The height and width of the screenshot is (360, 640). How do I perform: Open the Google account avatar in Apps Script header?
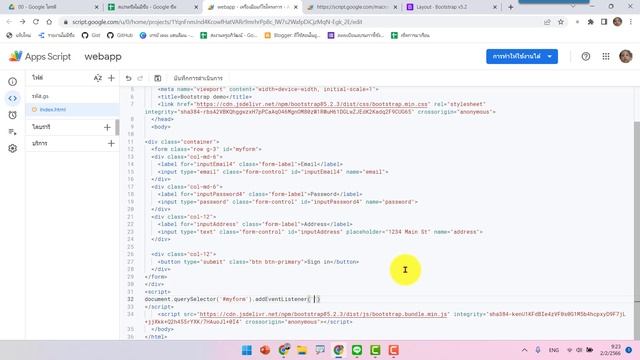[x=625, y=57]
